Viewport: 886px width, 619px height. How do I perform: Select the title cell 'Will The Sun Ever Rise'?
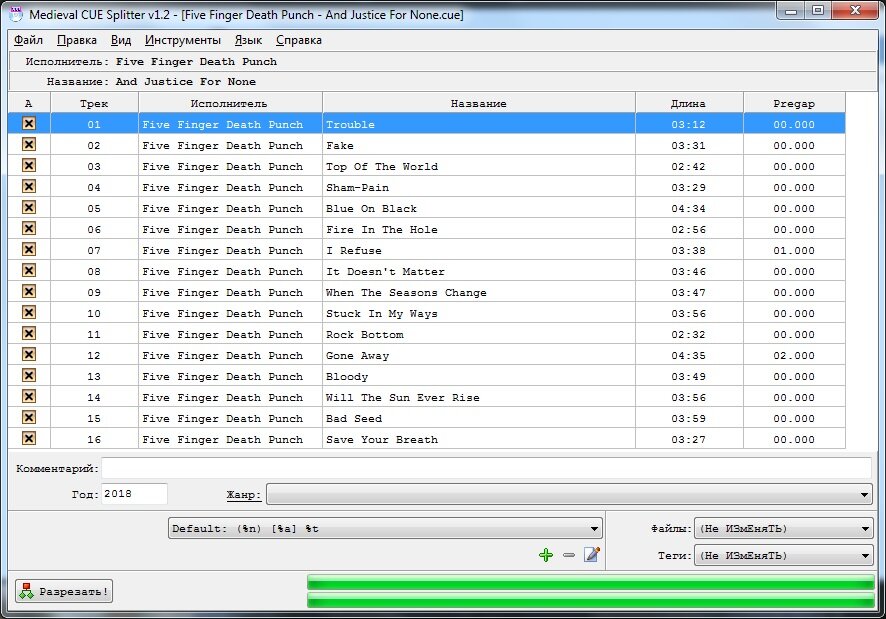point(479,397)
